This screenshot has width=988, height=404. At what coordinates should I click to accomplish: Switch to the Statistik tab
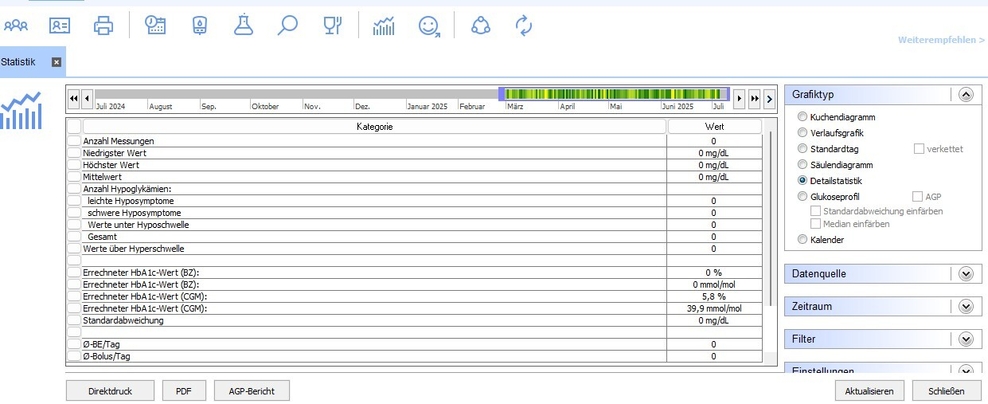(19, 62)
